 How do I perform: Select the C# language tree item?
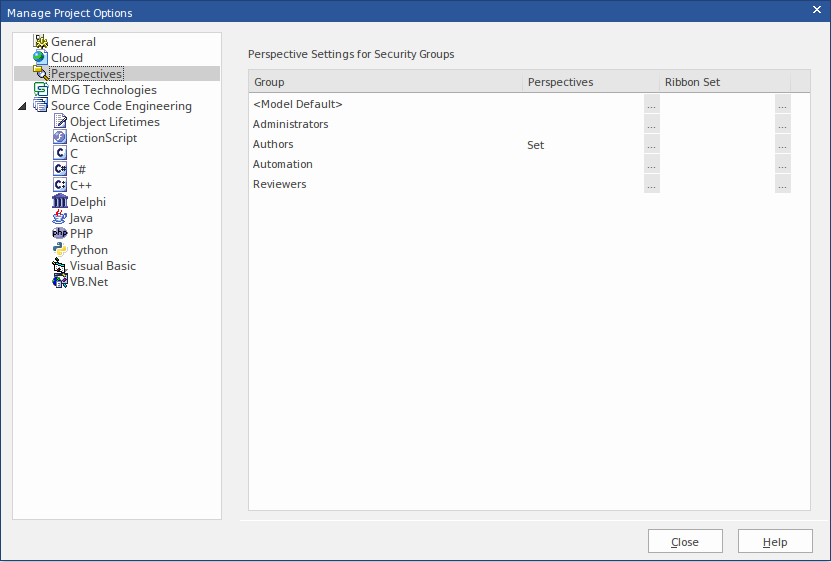(77, 170)
